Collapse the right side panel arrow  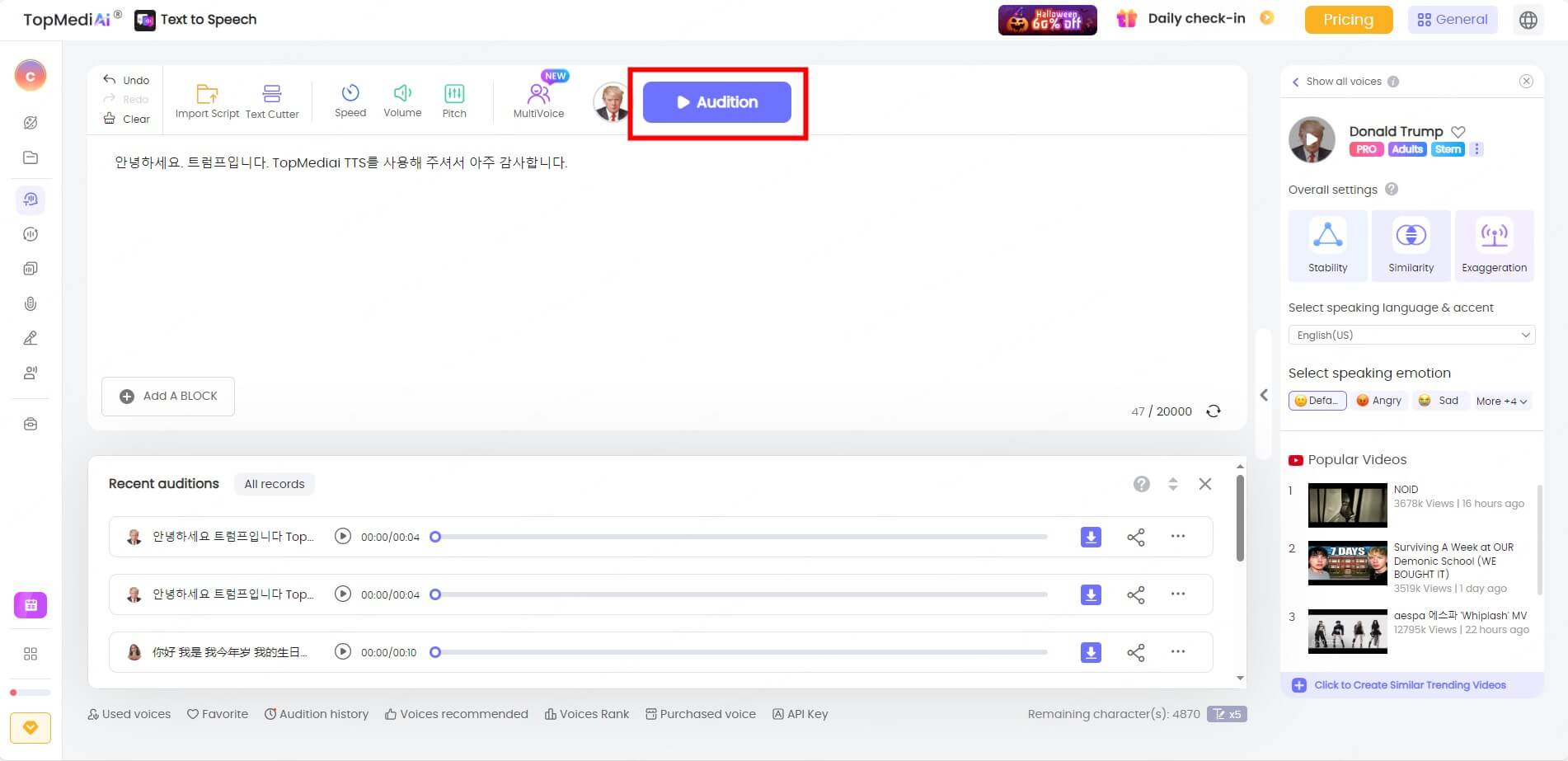1264,395
